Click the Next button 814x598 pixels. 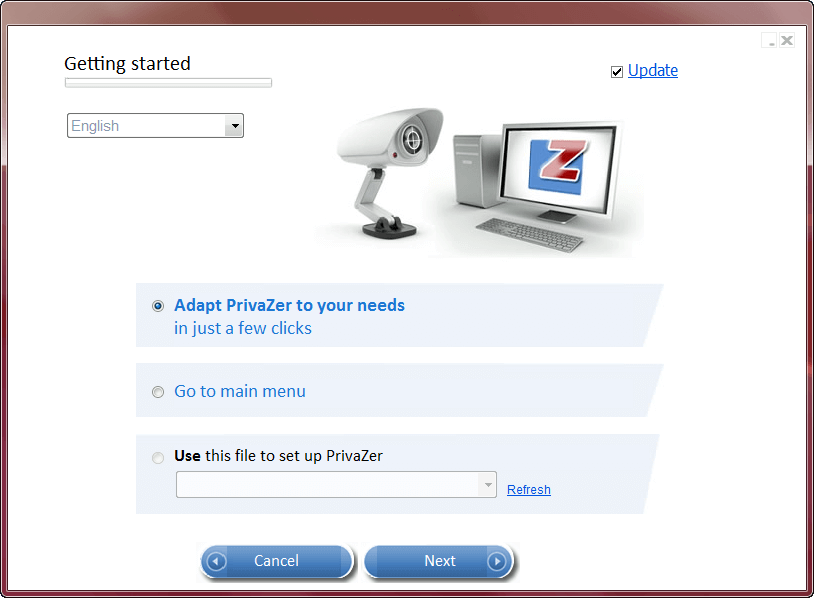[x=439, y=561]
